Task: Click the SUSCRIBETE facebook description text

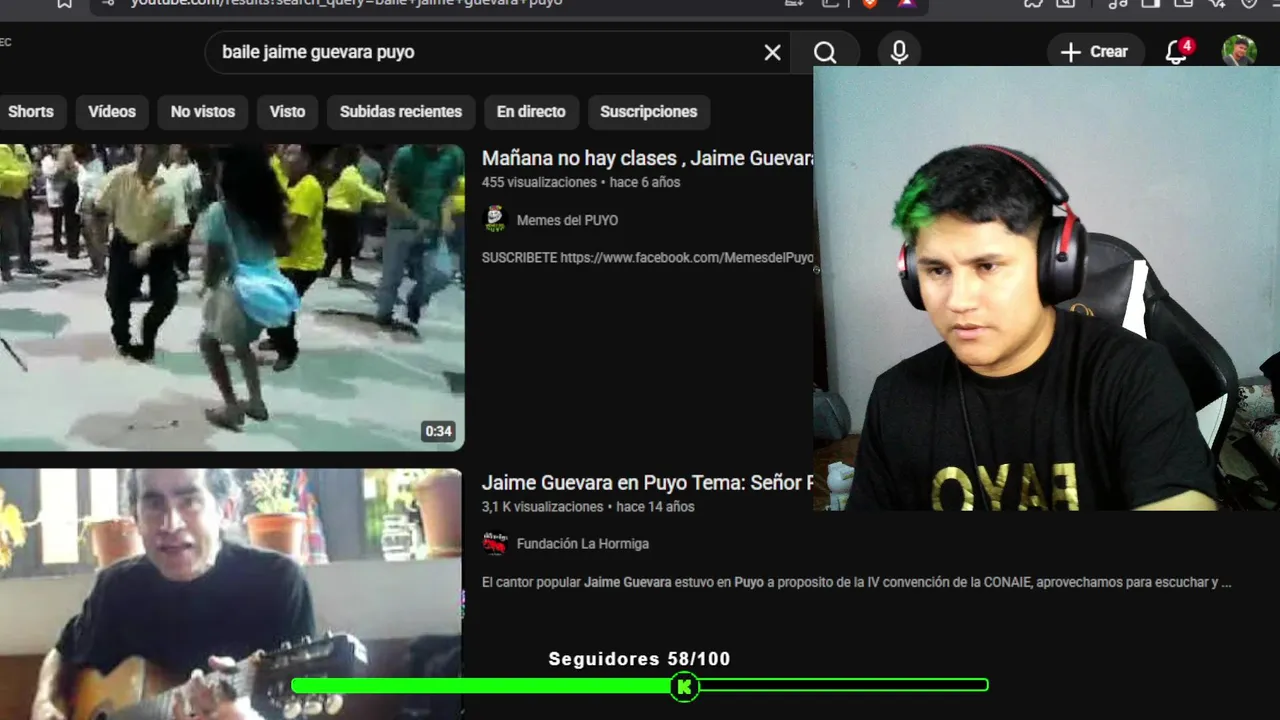Action: click(647, 258)
